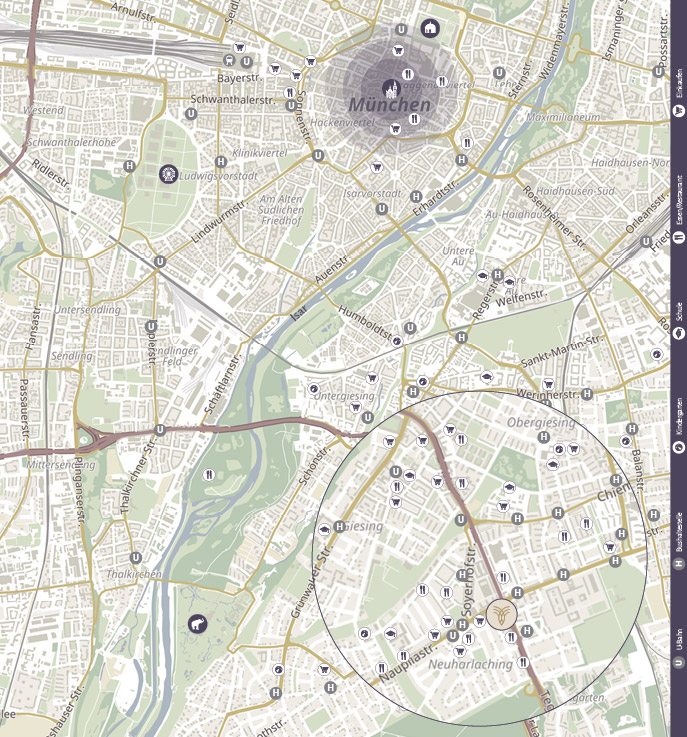Click the Obergiesing district label

(x=541, y=423)
